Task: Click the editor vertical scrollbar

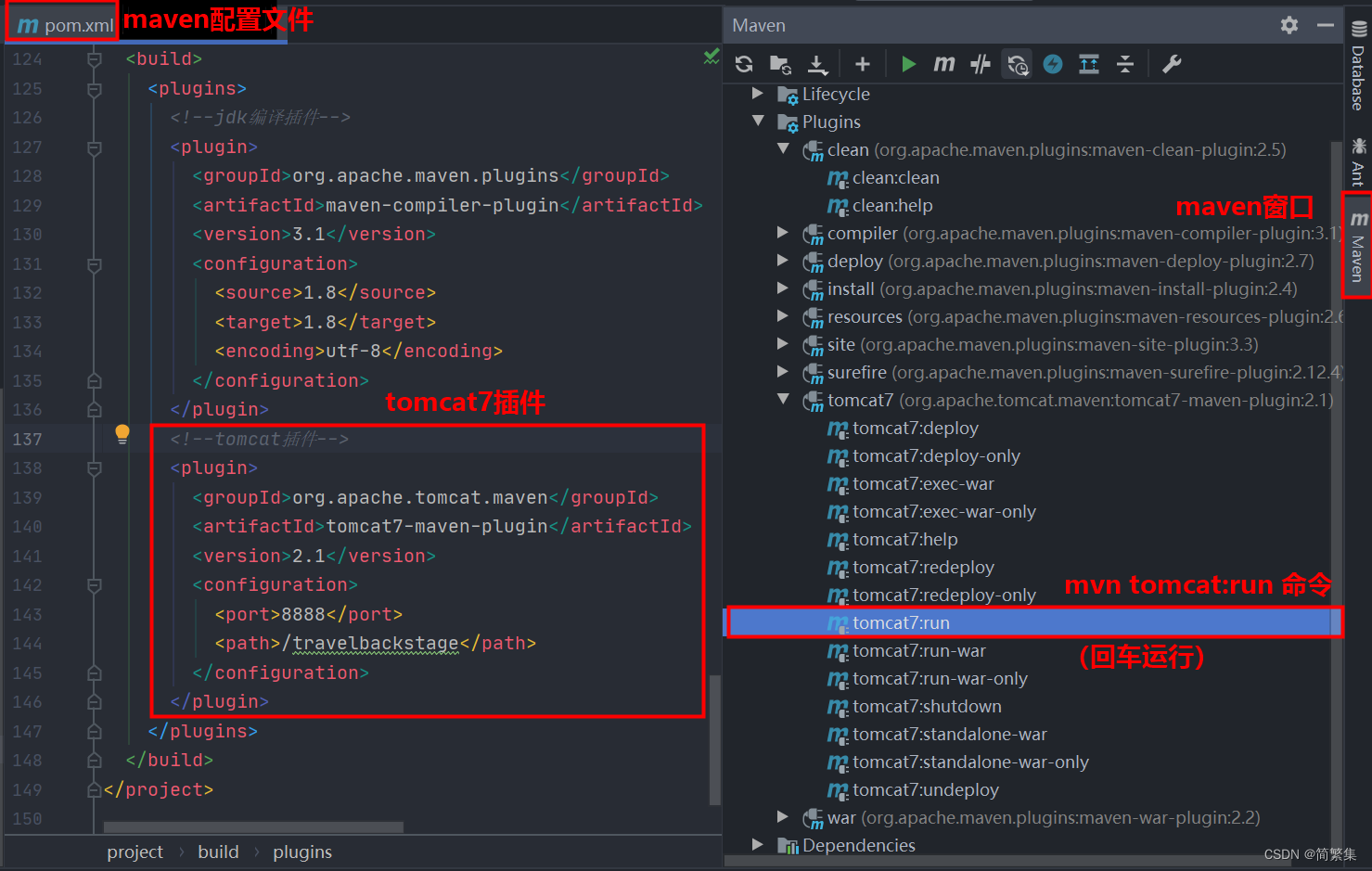Action: coord(714,739)
